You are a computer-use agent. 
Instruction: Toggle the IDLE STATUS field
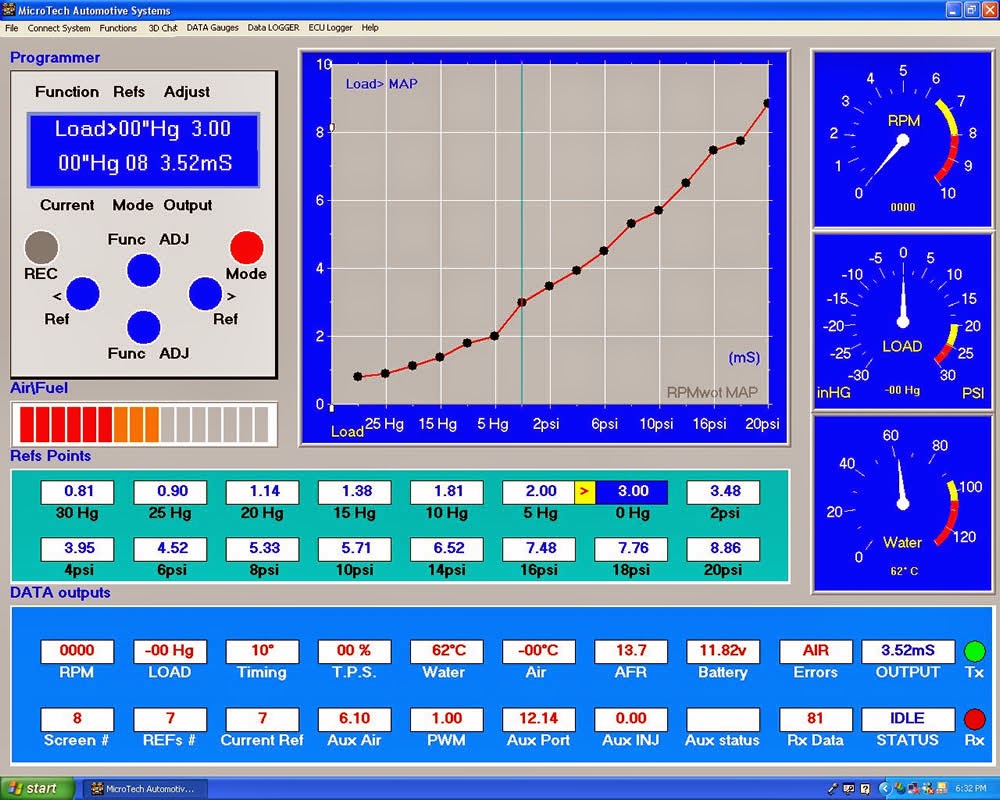point(906,718)
